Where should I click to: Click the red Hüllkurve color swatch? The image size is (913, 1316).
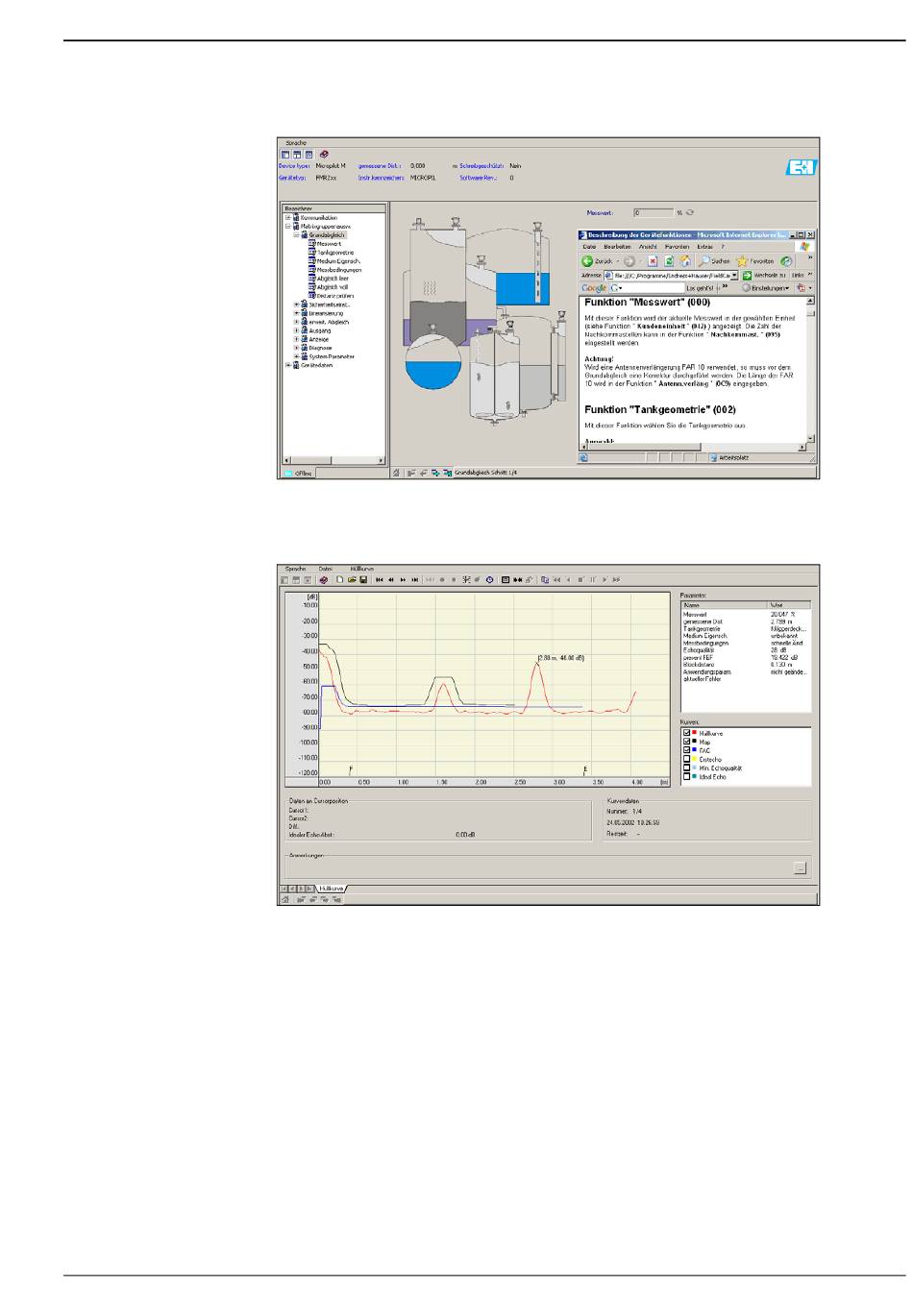[695, 733]
